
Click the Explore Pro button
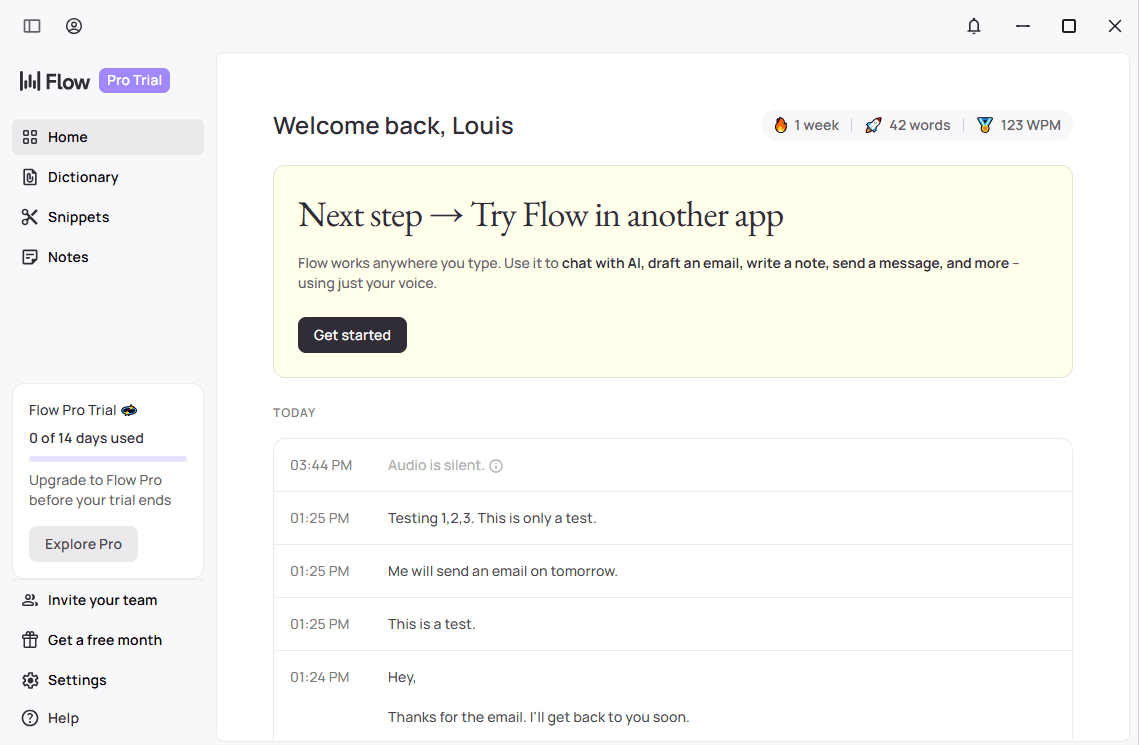(x=83, y=544)
